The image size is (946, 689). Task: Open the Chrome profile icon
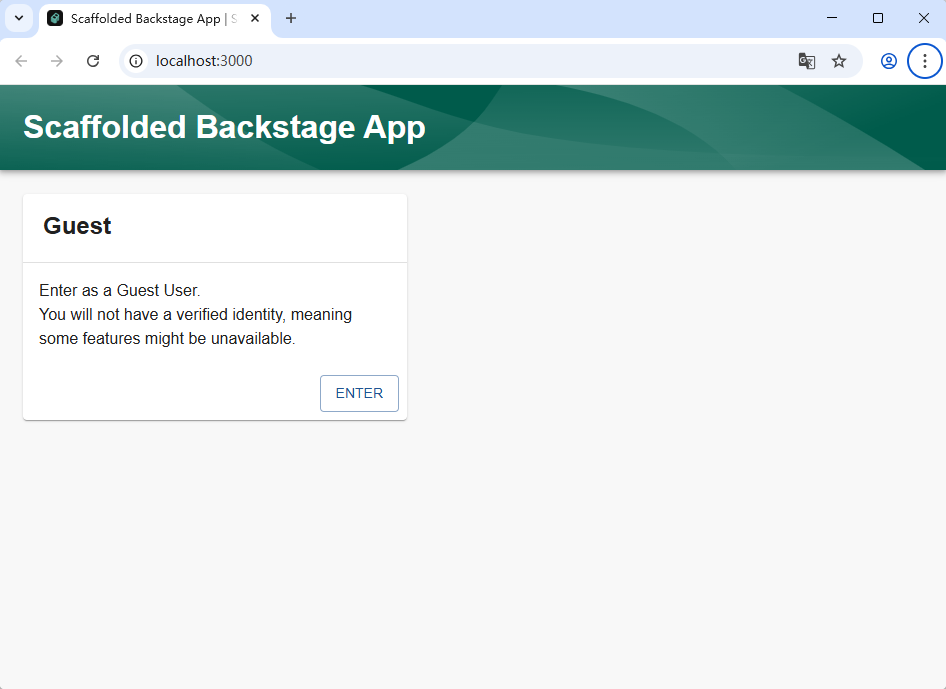[x=888, y=61]
